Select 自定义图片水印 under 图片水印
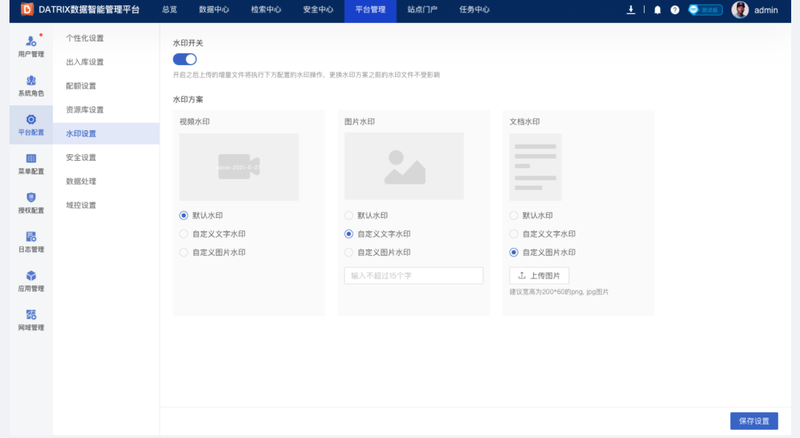This screenshot has width=800, height=438. click(x=348, y=252)
